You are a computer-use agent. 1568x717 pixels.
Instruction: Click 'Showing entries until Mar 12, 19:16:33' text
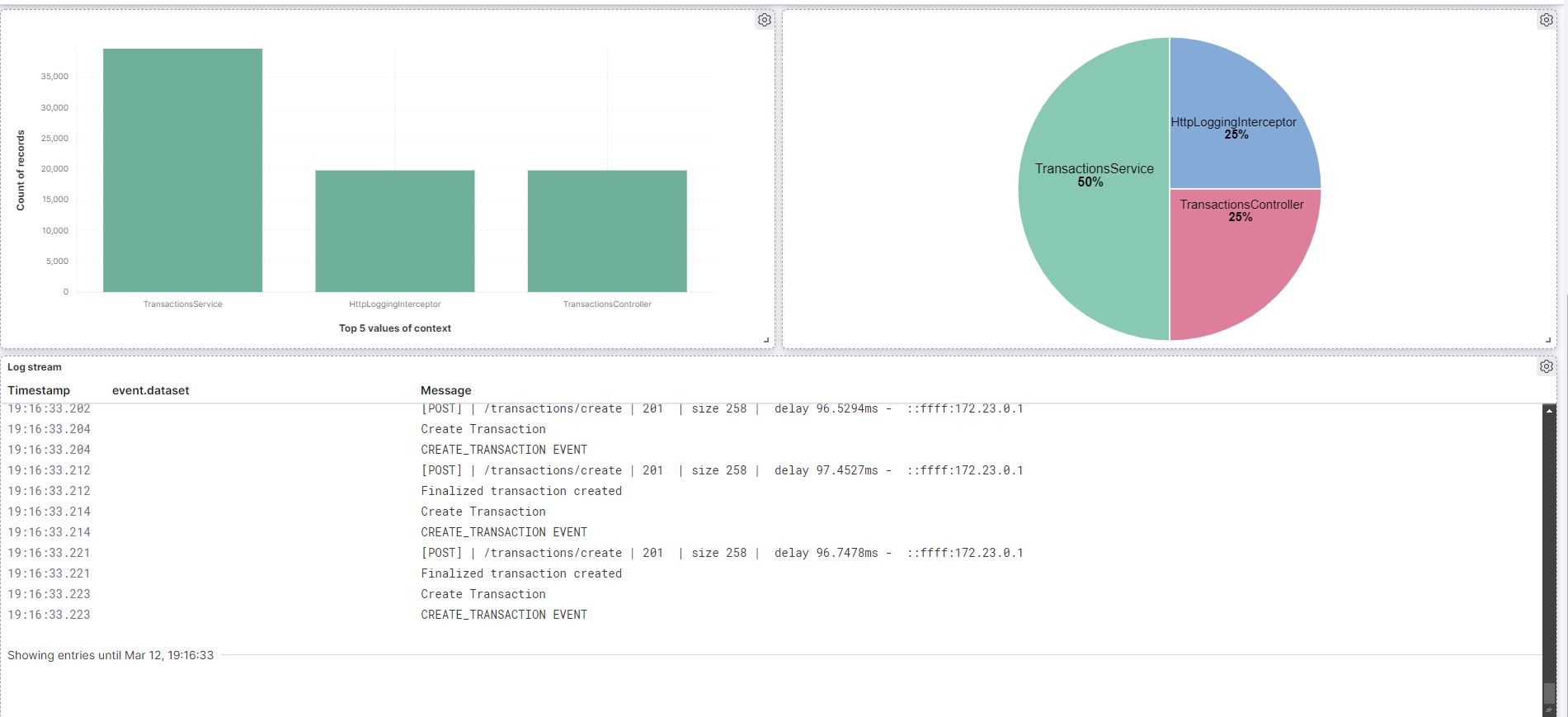coord(111,655)
